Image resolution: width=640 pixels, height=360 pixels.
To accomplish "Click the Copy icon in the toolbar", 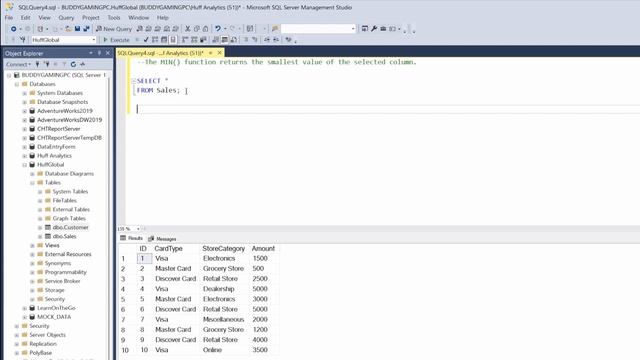I will [196, 29].
